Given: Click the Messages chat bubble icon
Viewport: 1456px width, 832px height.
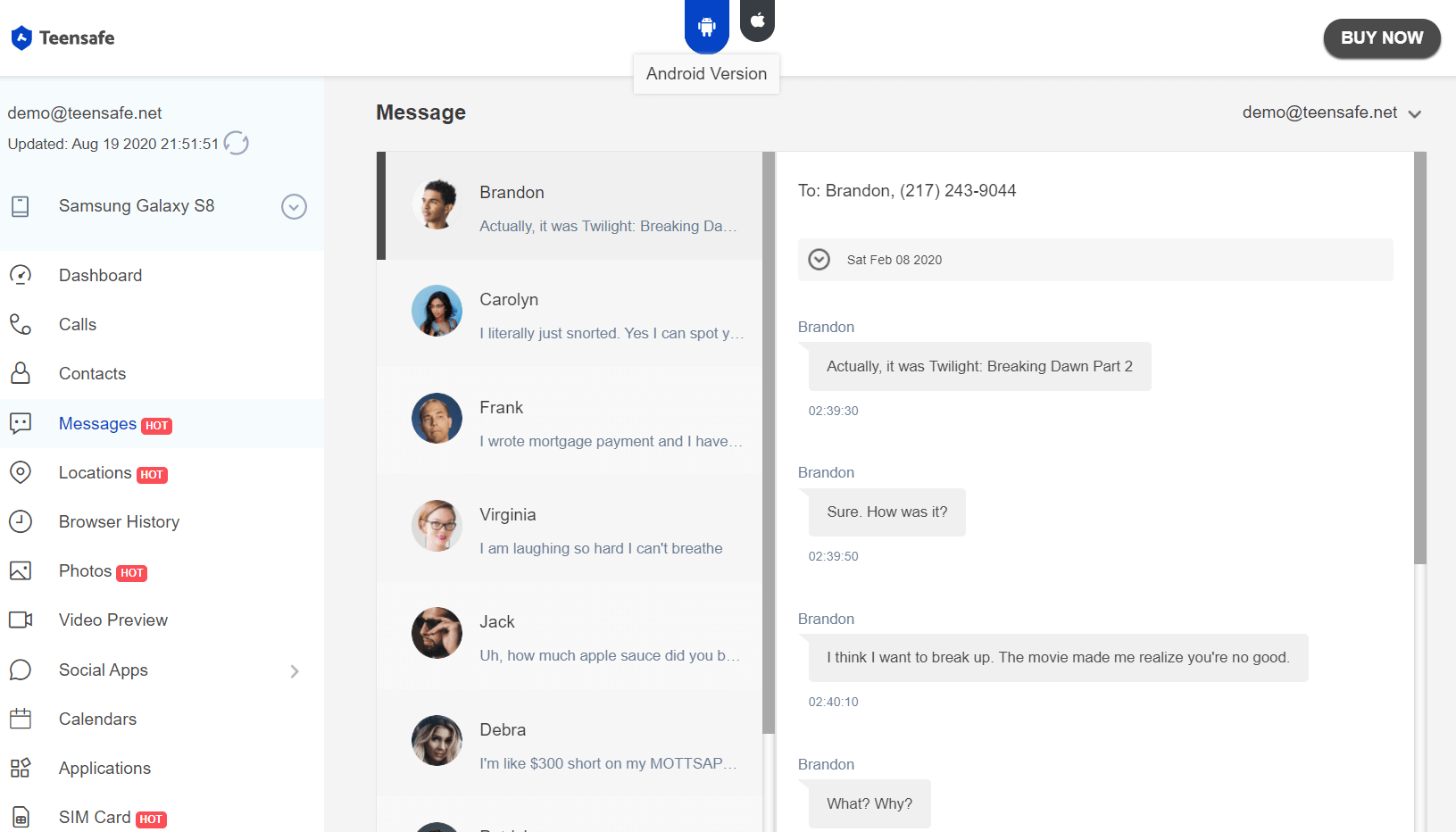Looking at the screenshot, I should coord(21,423).
